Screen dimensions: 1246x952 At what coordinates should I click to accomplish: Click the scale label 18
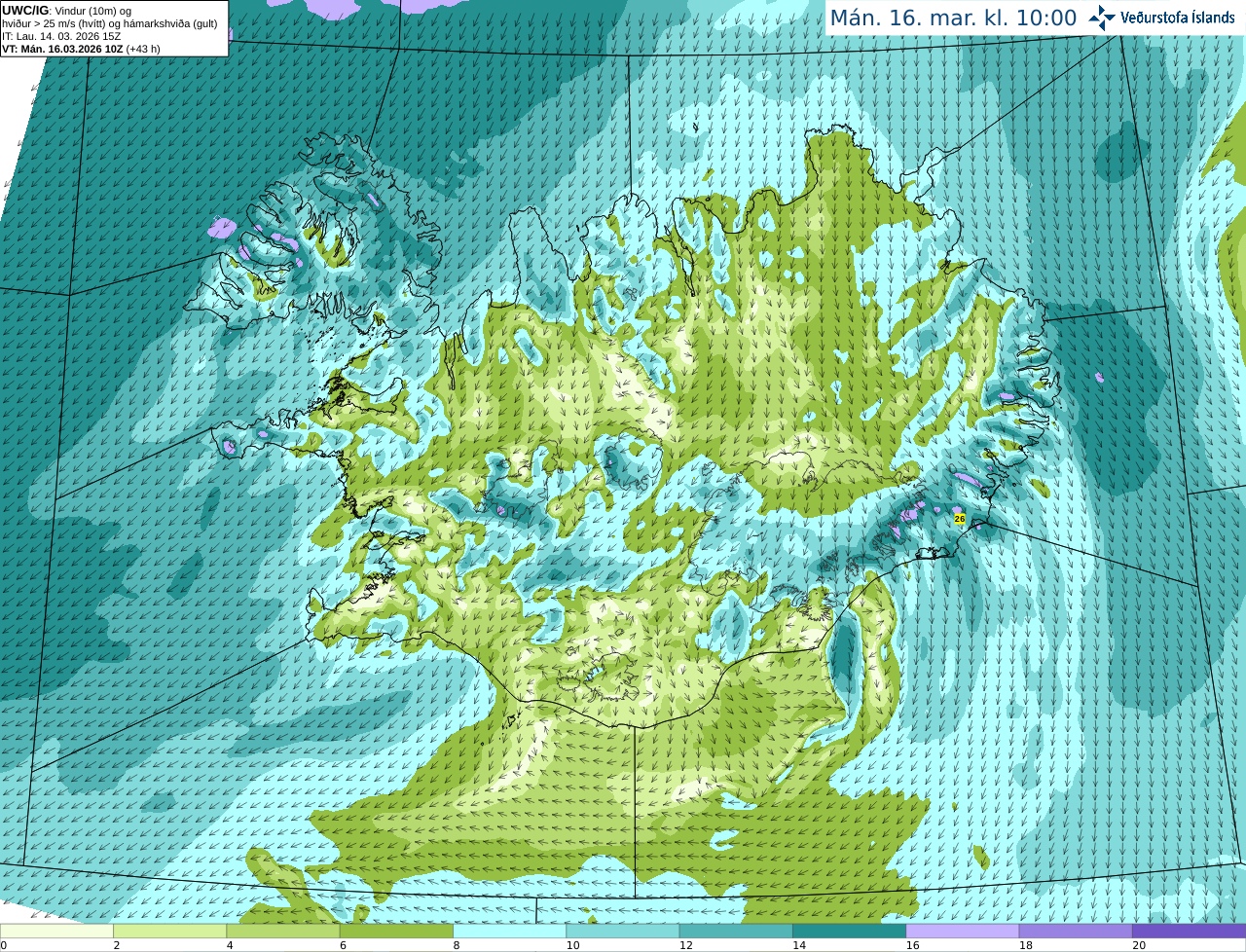1025,945
